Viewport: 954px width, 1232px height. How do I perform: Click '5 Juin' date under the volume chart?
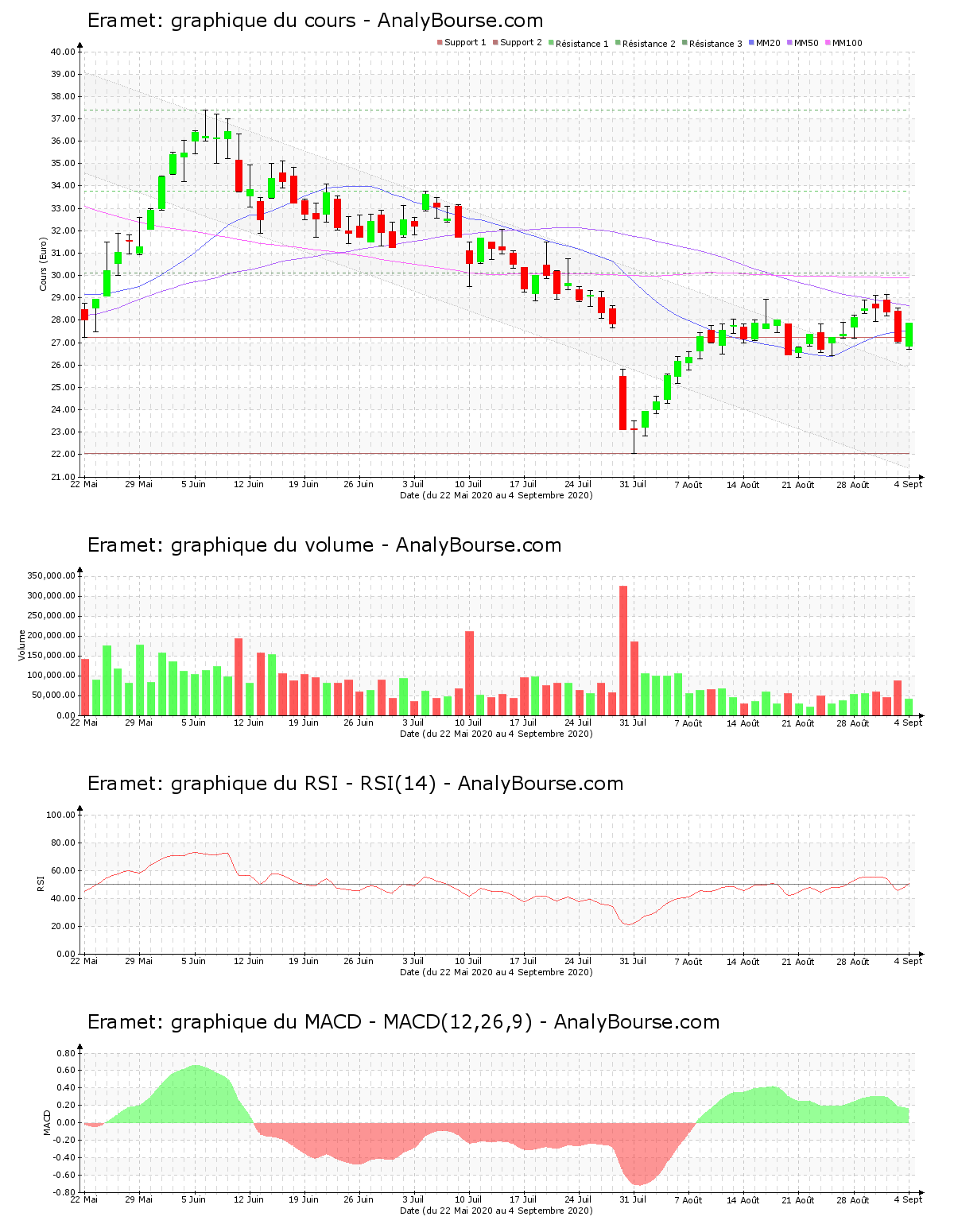tap(194, 723)
